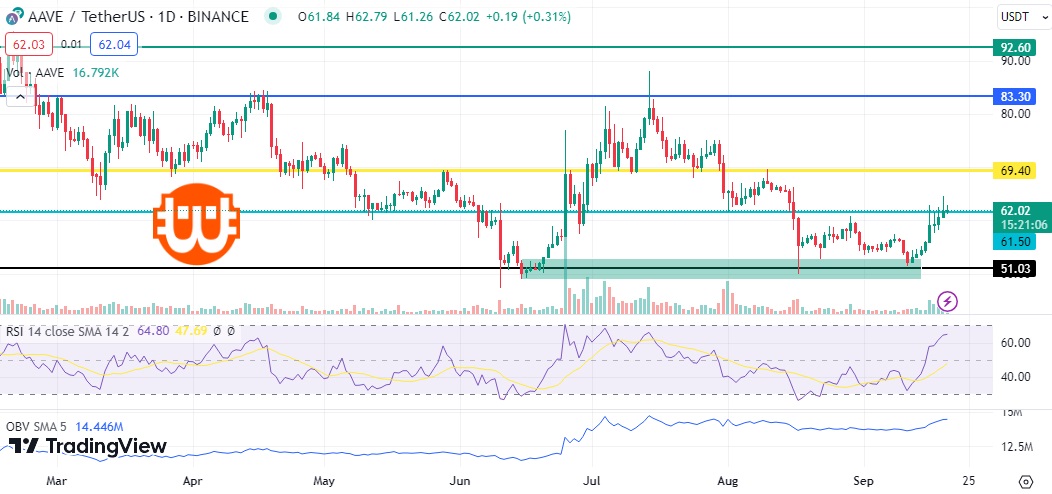Viewport: 1052px width, 494px height.
Task: Click the Jun label on time axis
Action: 460,481
